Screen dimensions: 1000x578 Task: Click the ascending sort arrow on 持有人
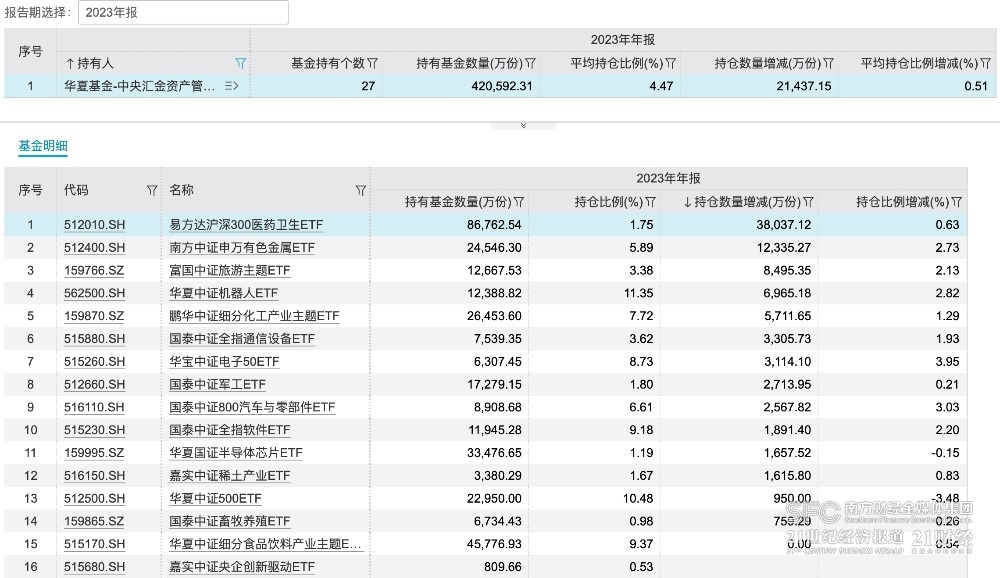(x=70, y=63)
